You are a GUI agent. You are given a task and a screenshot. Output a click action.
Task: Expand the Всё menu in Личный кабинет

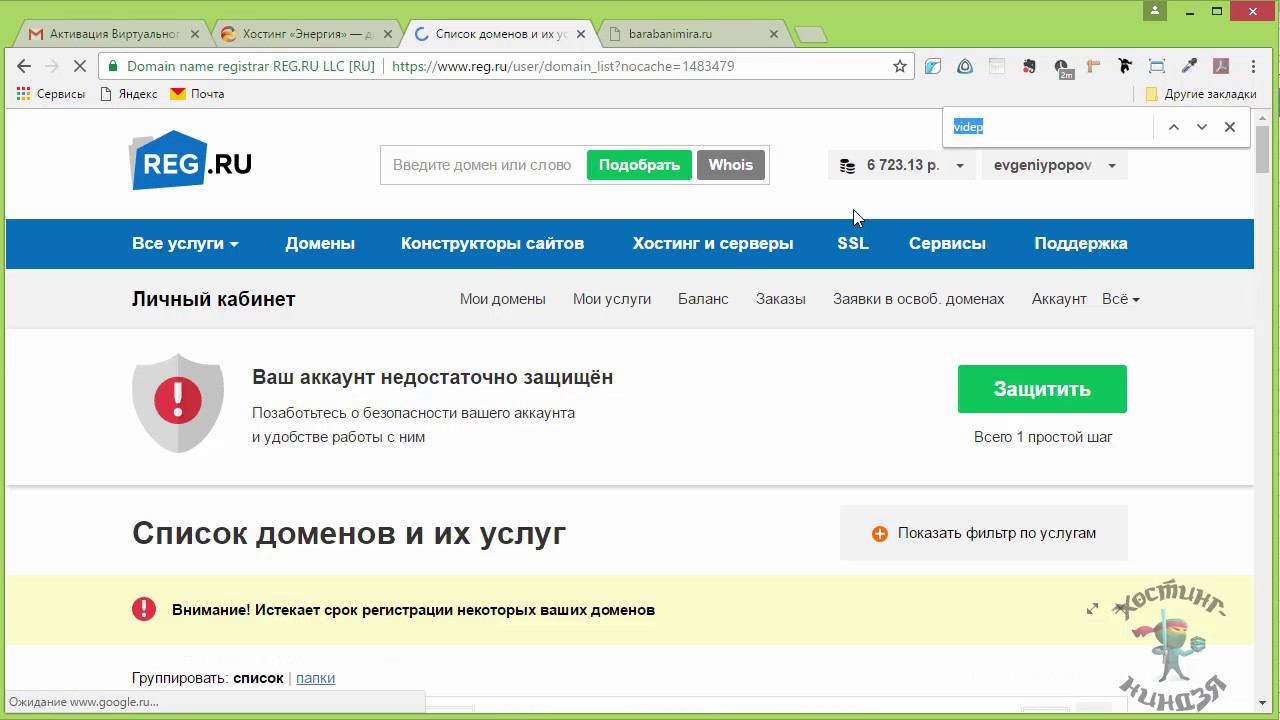(x=1120, y=299)
